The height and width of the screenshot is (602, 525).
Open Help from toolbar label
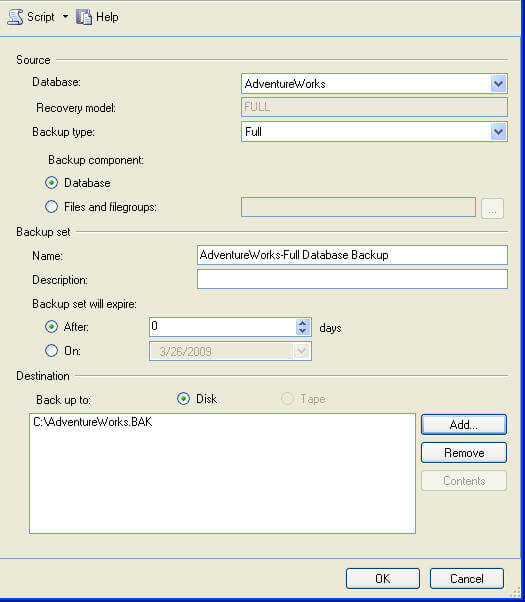pyautogui.click(x=107, y=17)
